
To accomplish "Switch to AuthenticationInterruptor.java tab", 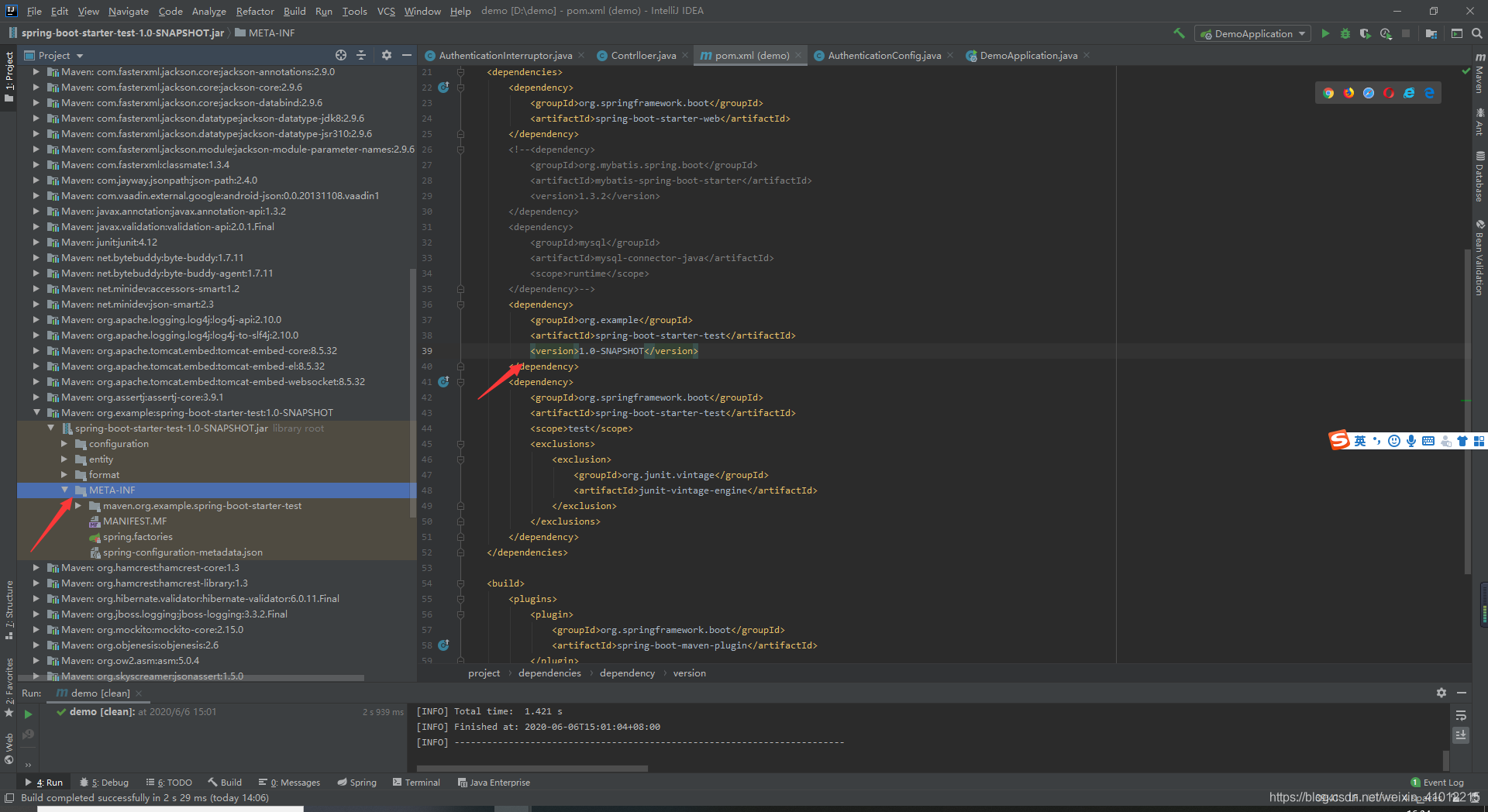I will (505, 55).
